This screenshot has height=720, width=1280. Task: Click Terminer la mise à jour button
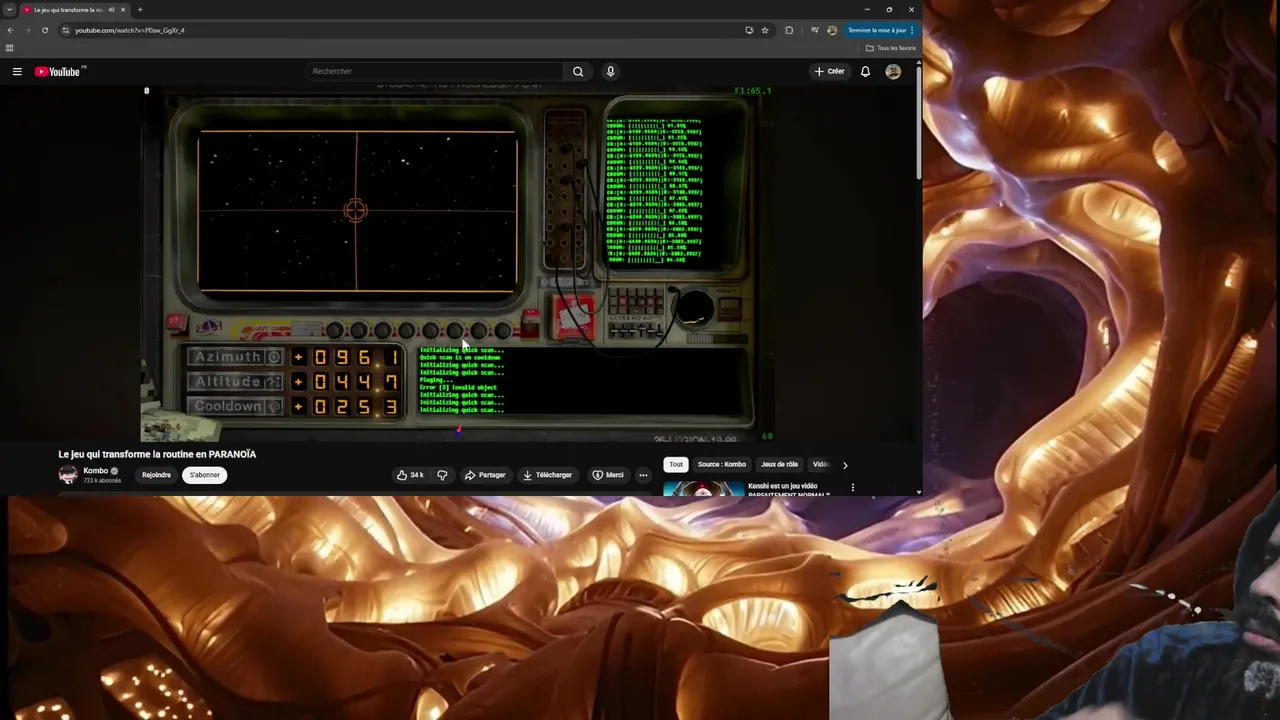click(x=877, y=30)
